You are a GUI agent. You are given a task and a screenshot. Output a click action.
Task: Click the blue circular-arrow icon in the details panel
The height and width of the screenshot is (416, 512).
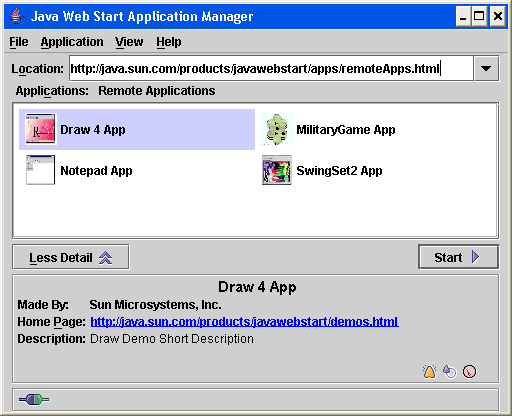point(450,372)
